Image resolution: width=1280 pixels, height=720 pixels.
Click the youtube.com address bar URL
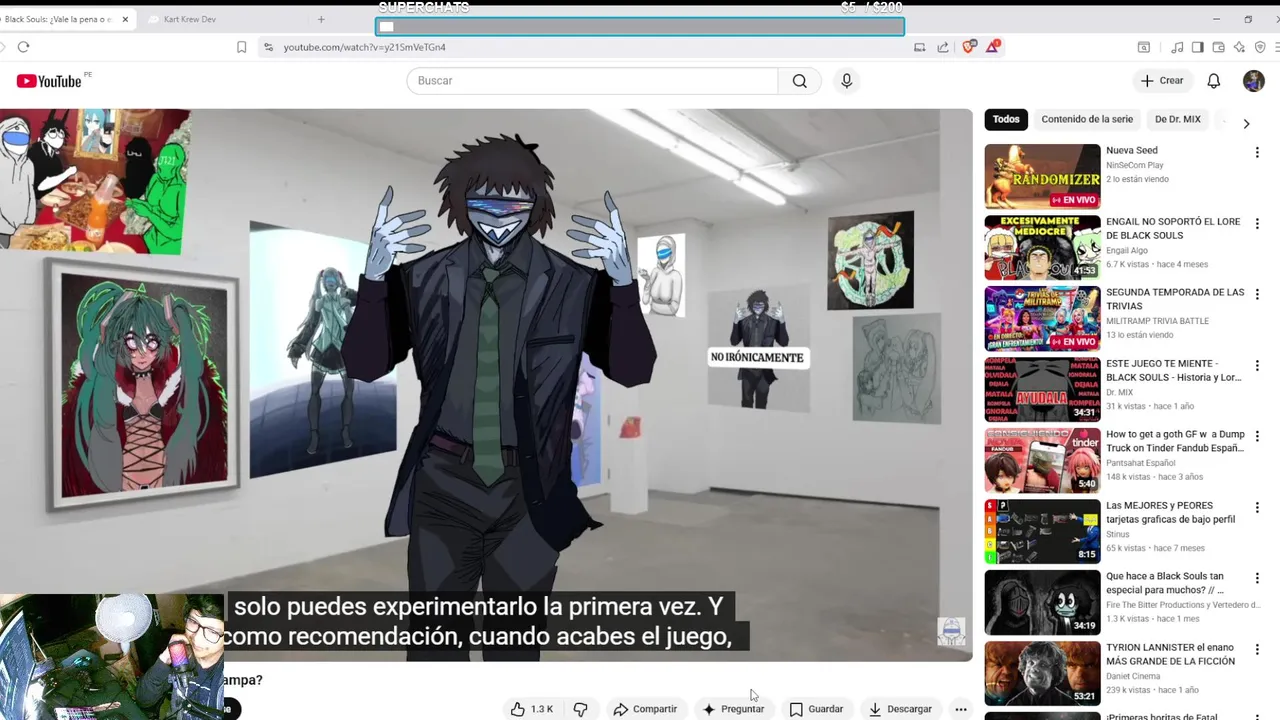(364, 47)
